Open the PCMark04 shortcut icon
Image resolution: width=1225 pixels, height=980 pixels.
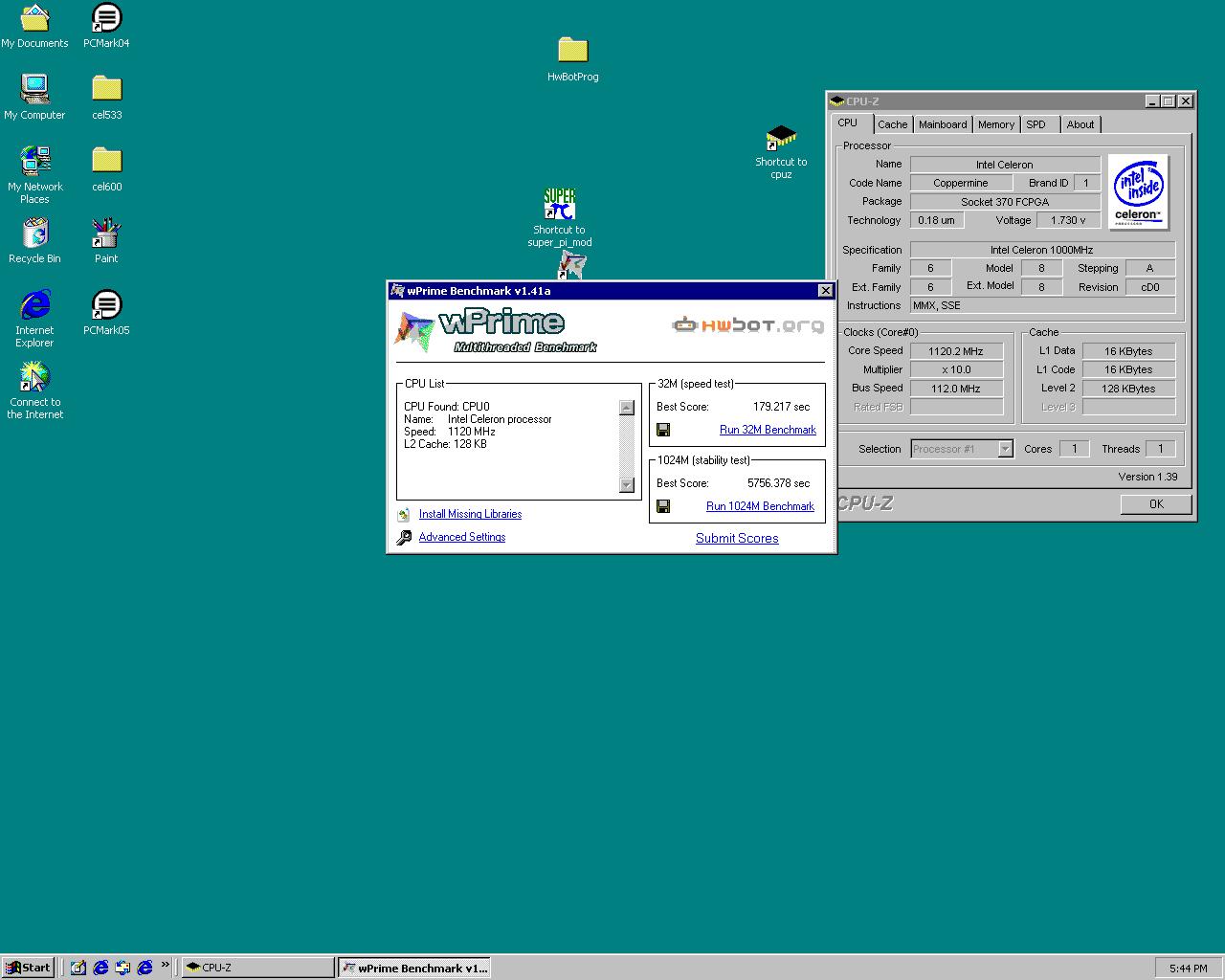point(106,26)
